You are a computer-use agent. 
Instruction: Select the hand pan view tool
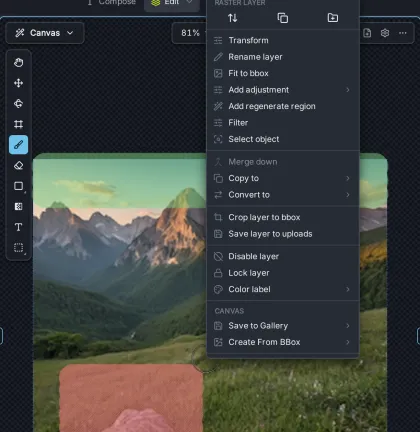click(18, 62)
